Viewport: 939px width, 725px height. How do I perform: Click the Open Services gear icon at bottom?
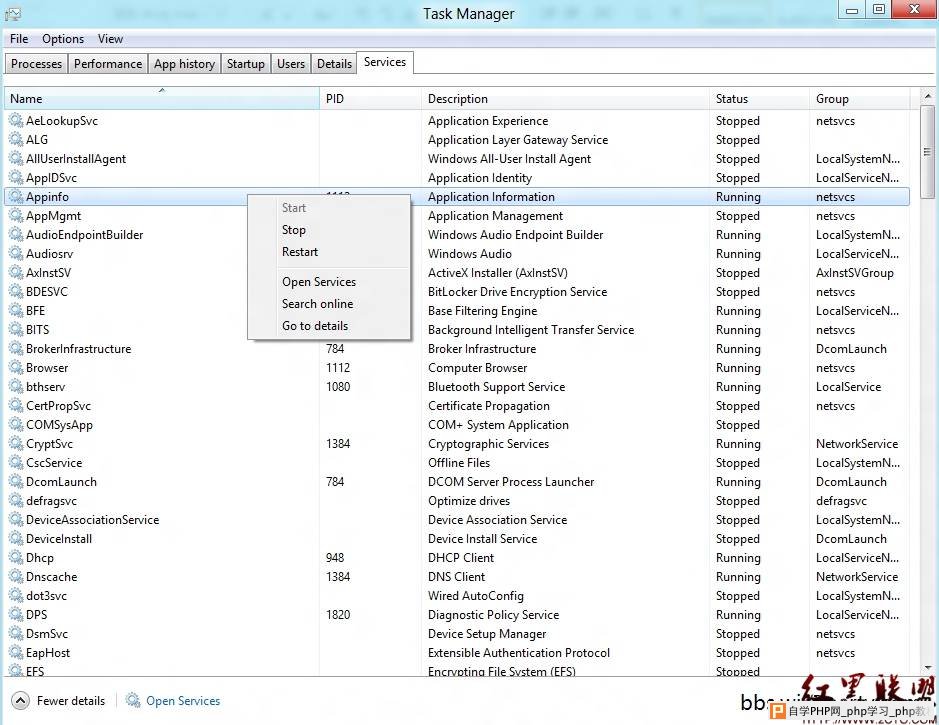point(133,701)
